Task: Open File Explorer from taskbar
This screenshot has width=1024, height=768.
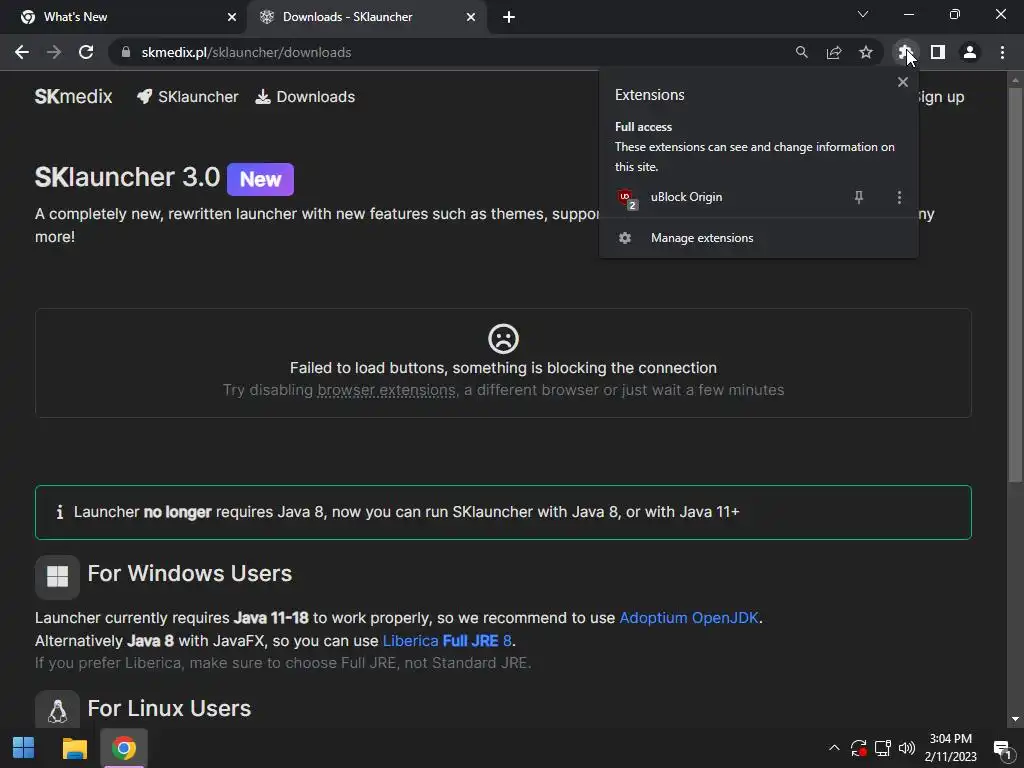Action: tap(74, 748)
